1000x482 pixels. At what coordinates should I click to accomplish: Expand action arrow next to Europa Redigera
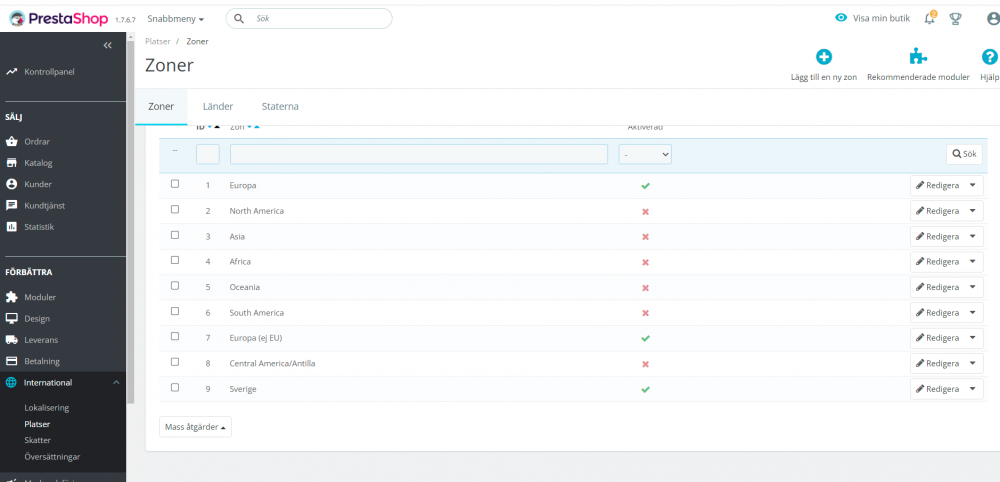(x=973, y=185)
